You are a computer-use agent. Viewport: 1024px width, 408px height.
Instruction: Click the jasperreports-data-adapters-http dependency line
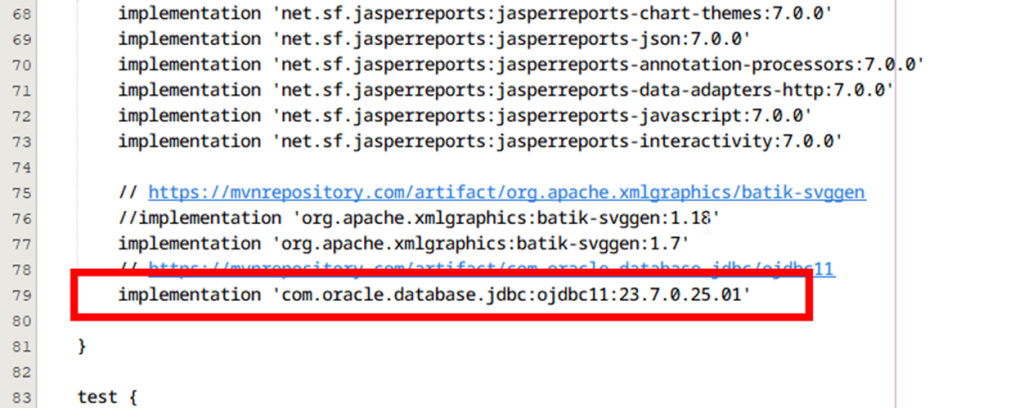pos(505,90)
